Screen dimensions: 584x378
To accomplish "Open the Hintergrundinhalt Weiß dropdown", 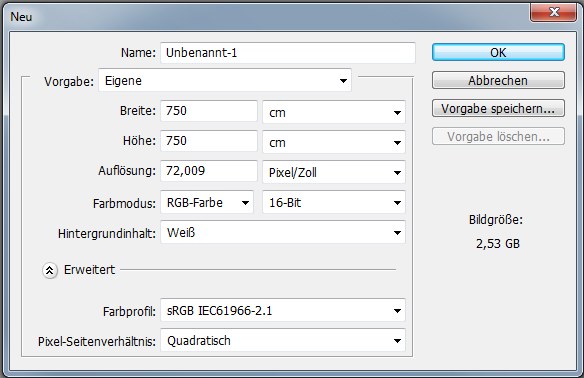I will [x=283, y=232].
